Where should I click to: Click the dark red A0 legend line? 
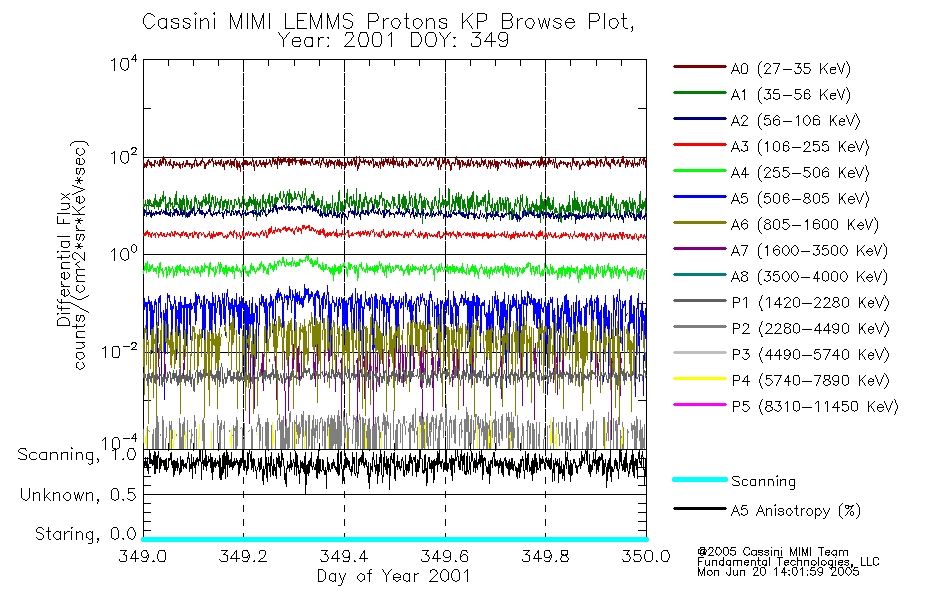click(x=699, y=67)
